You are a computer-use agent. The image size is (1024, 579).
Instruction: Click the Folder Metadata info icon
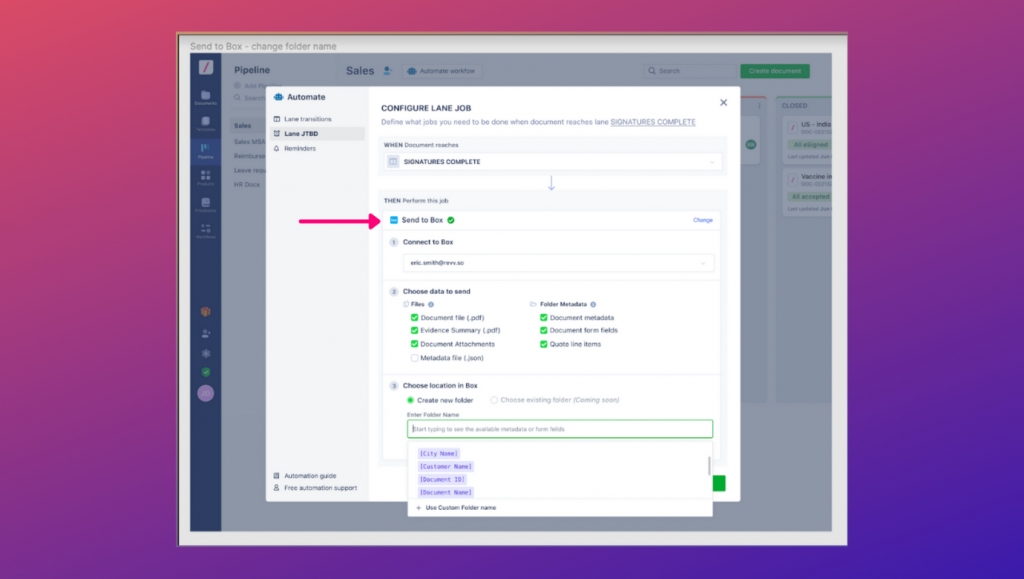(593, 304)
